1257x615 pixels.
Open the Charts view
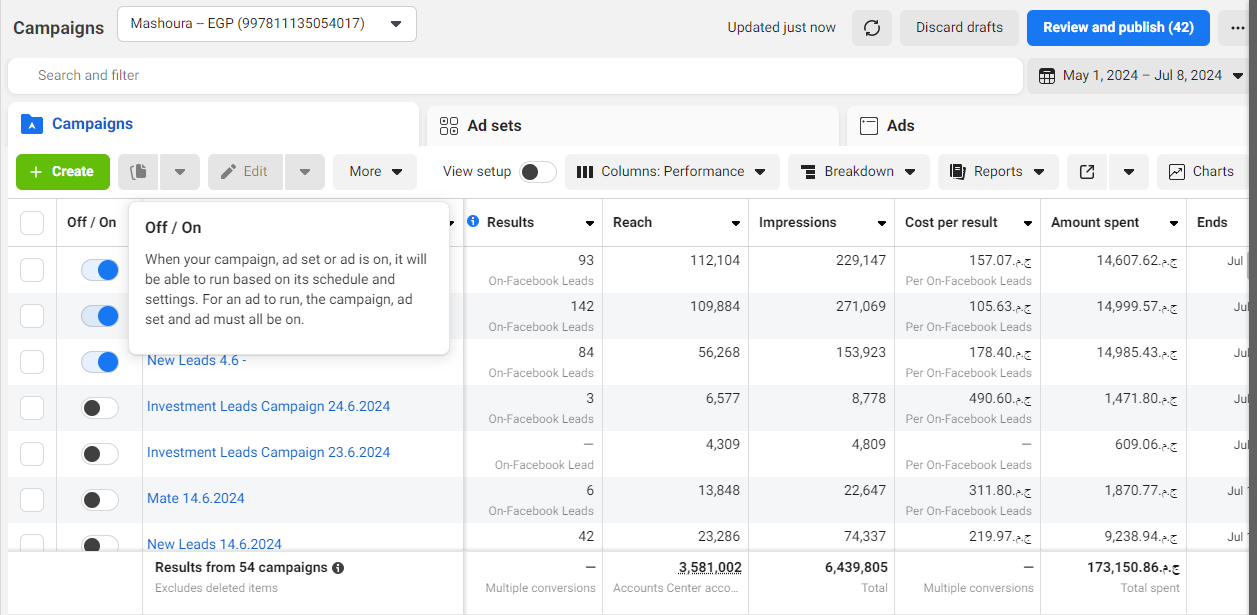click(x=1202, y=172)
